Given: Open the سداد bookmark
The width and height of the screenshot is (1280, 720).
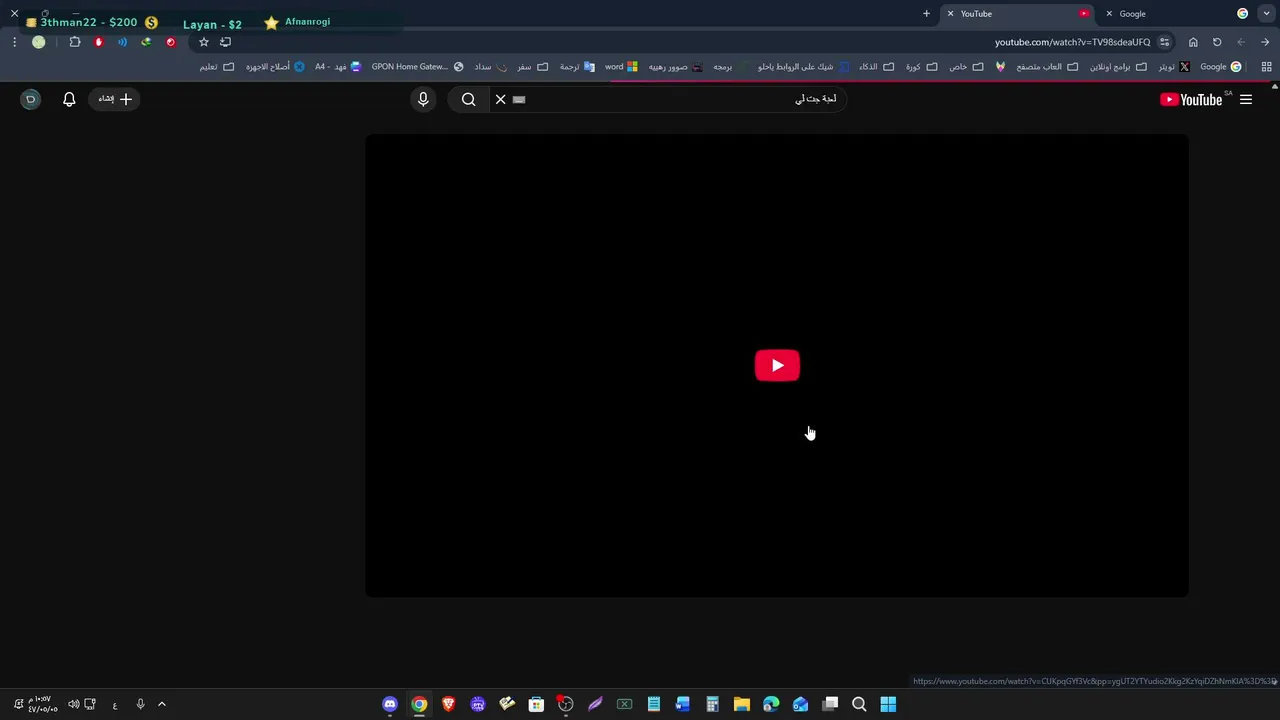Looking at the screenshot, I should (490, 67).
